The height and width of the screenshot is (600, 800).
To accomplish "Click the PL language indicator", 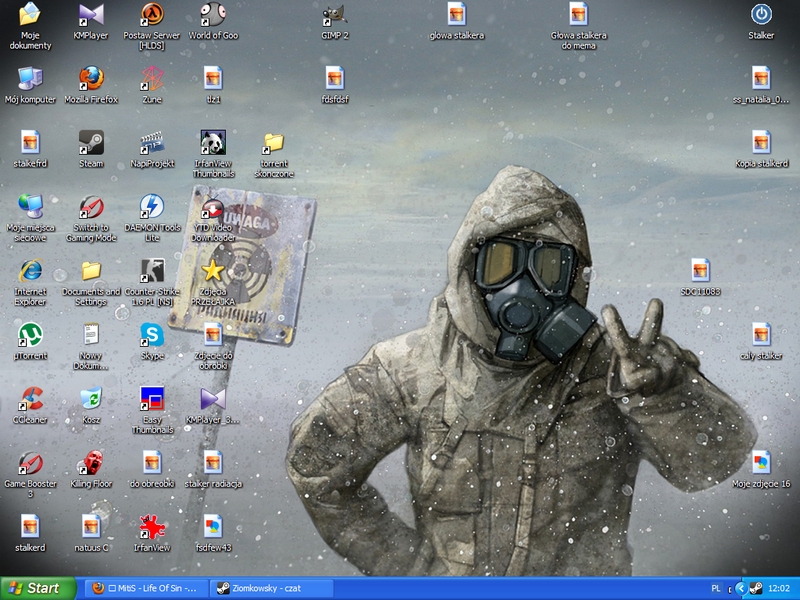I will click(x=716, y=589).
